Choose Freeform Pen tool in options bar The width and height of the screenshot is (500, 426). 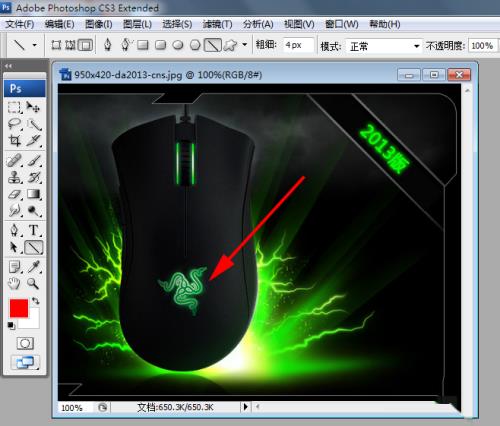(126, 45)
